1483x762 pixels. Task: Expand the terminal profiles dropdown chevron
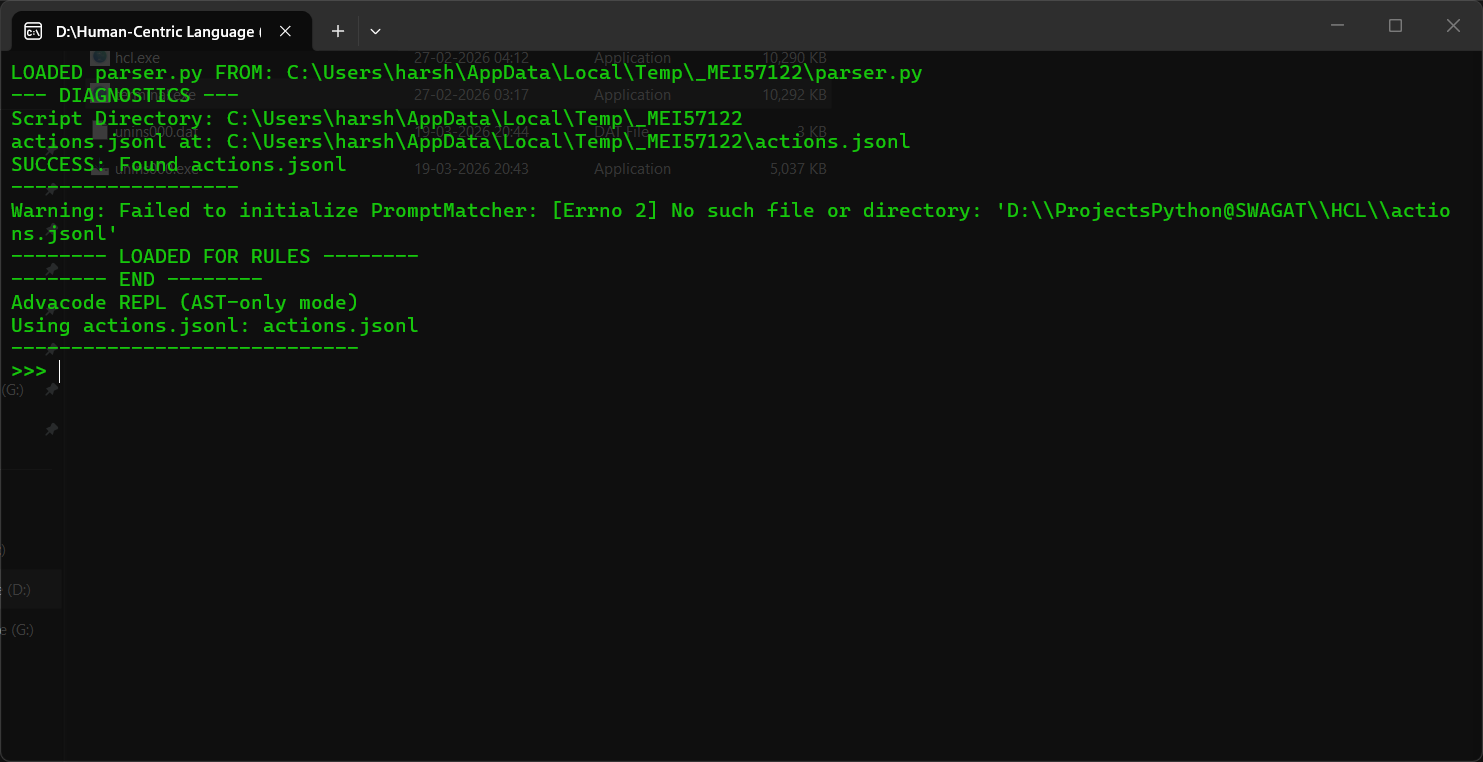(375, 31)
